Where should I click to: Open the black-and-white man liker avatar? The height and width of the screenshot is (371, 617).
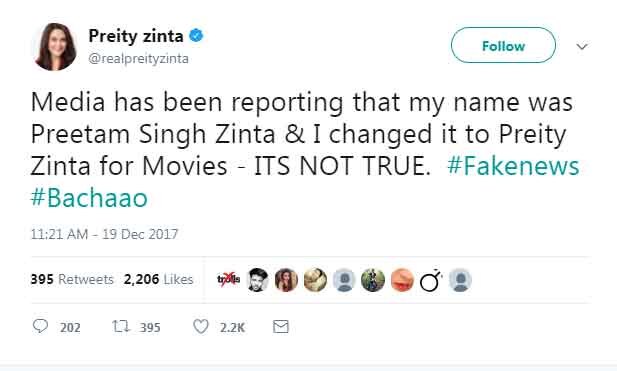pos(257,280)
